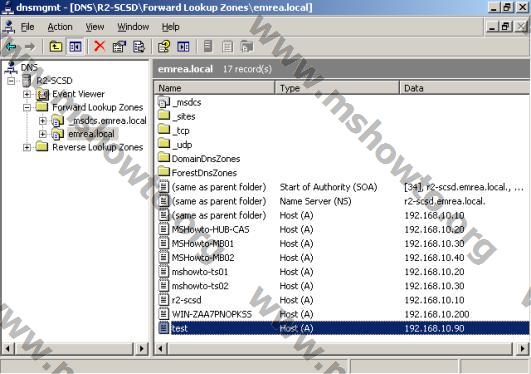Open the View menu

pos(94,27)
